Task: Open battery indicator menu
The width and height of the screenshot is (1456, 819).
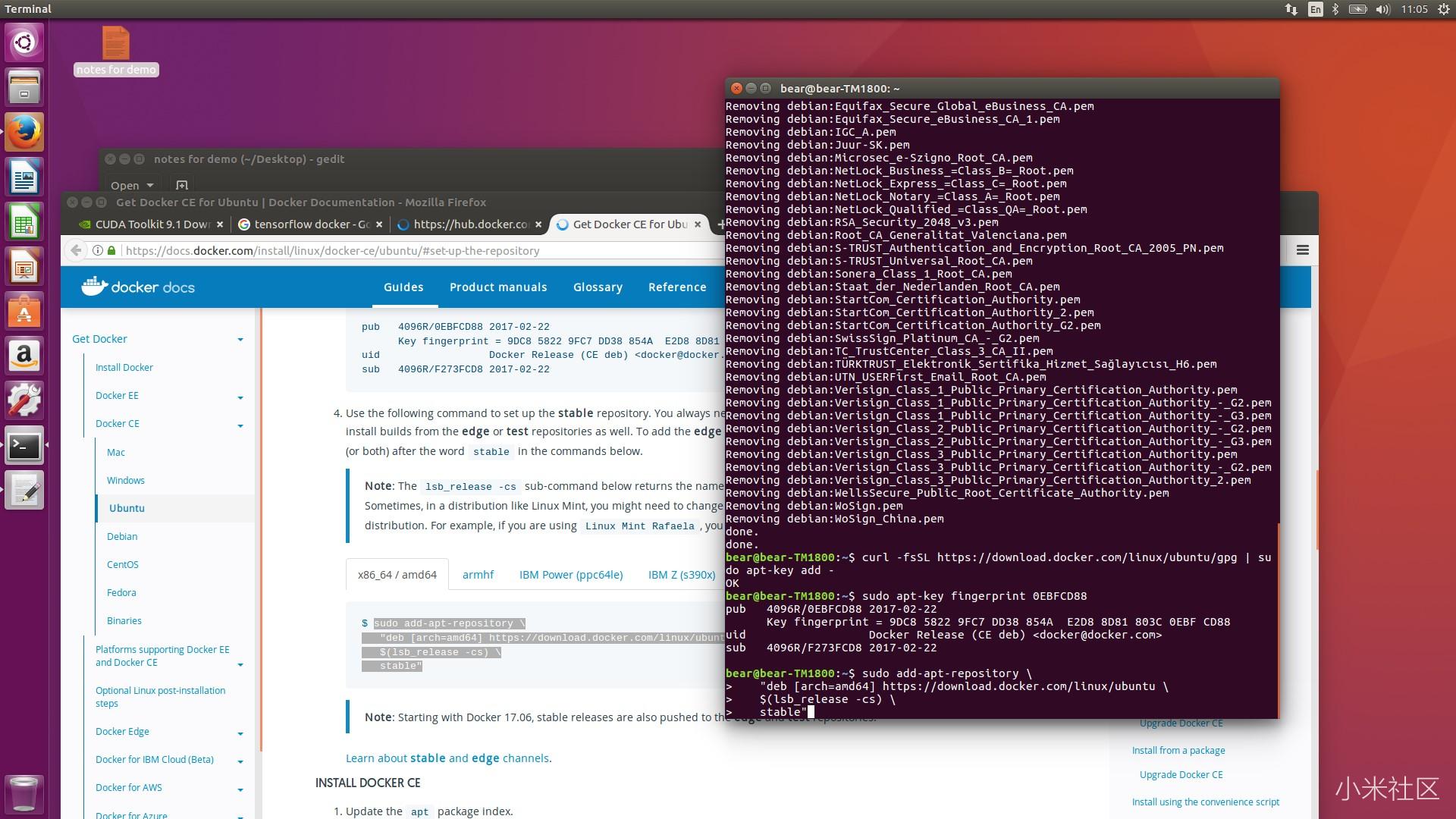Action: [x=1358, y=9]
